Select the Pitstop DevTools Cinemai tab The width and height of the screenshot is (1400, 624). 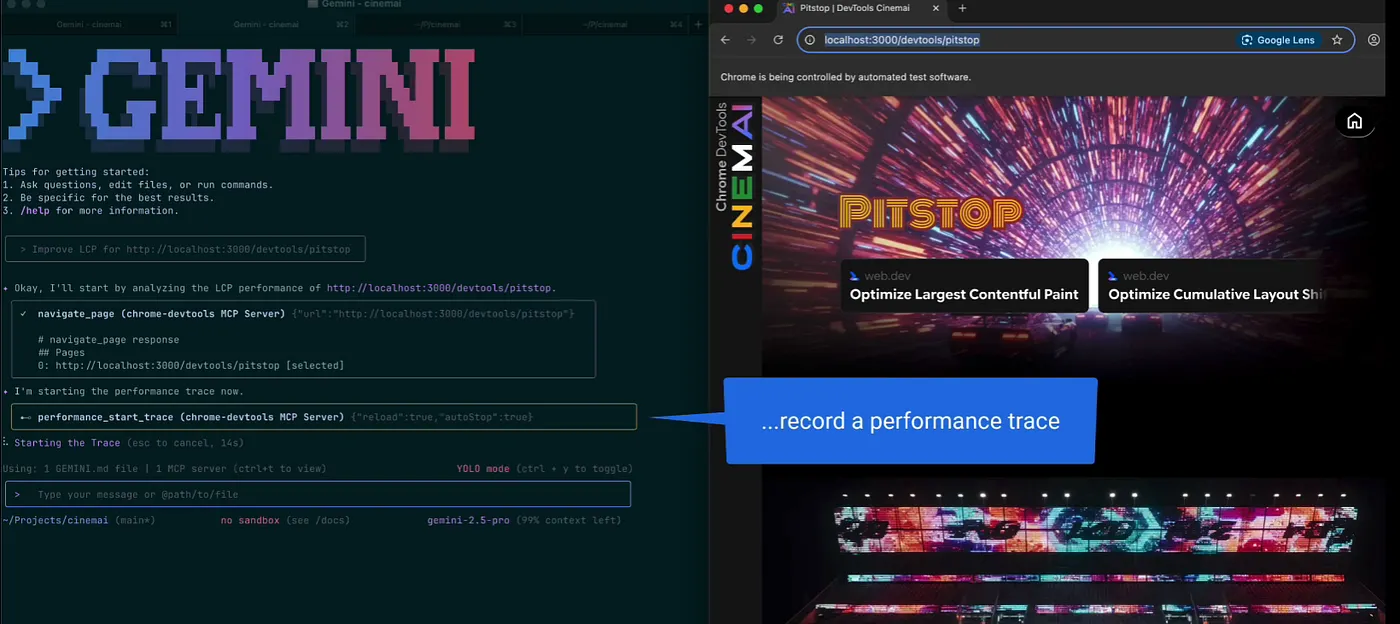[x=855, y=8]
